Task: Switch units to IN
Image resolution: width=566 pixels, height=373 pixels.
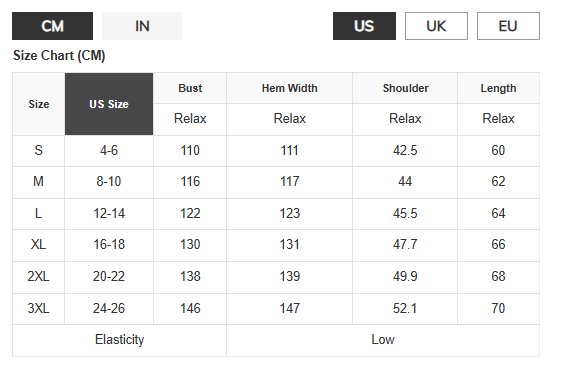Action: pyautogui.click(x=142, y=26)
